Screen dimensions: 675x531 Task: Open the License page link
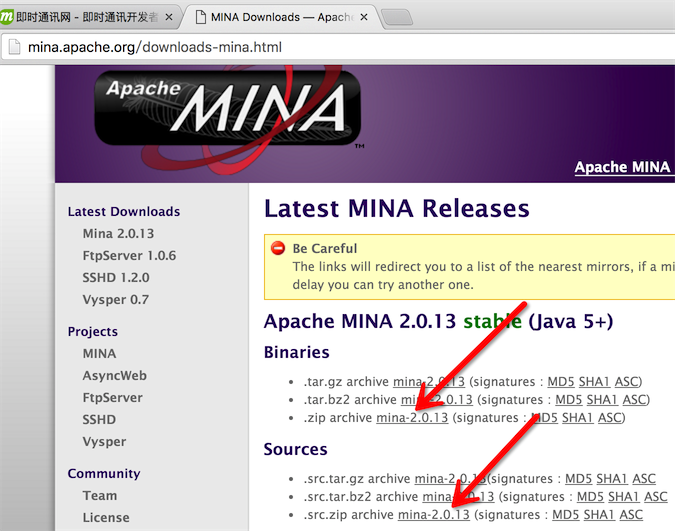click(106, 518)
